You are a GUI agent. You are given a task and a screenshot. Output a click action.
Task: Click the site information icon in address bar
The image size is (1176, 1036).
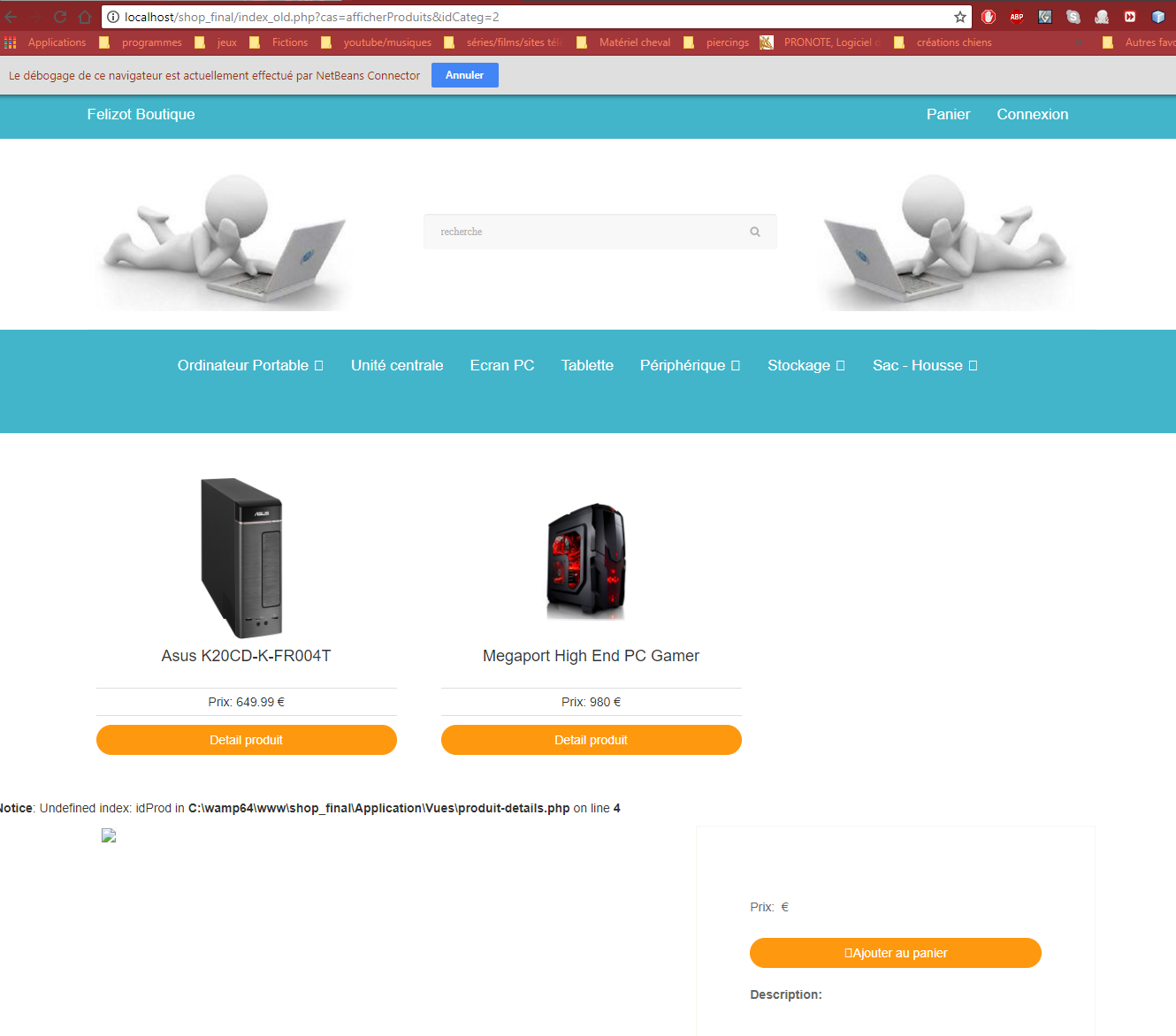tap(113, 17)
